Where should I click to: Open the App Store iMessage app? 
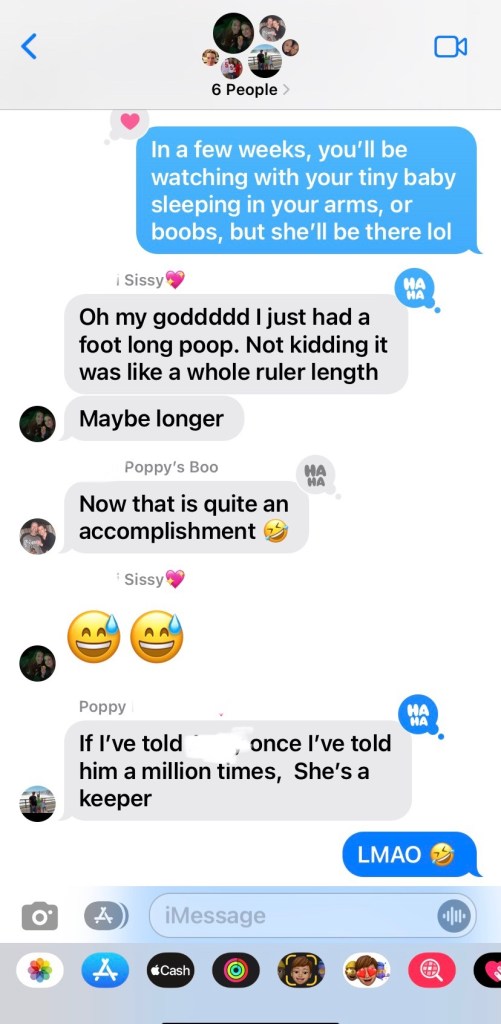pos(105,970)
